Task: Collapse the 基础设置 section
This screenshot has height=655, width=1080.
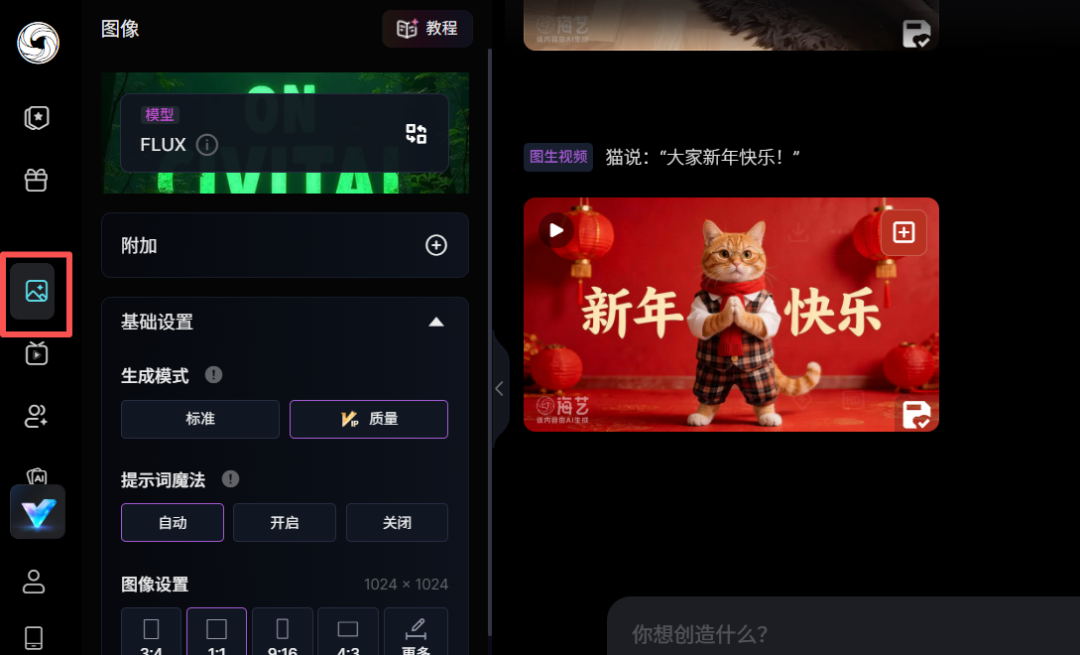Action: point(436,322)
